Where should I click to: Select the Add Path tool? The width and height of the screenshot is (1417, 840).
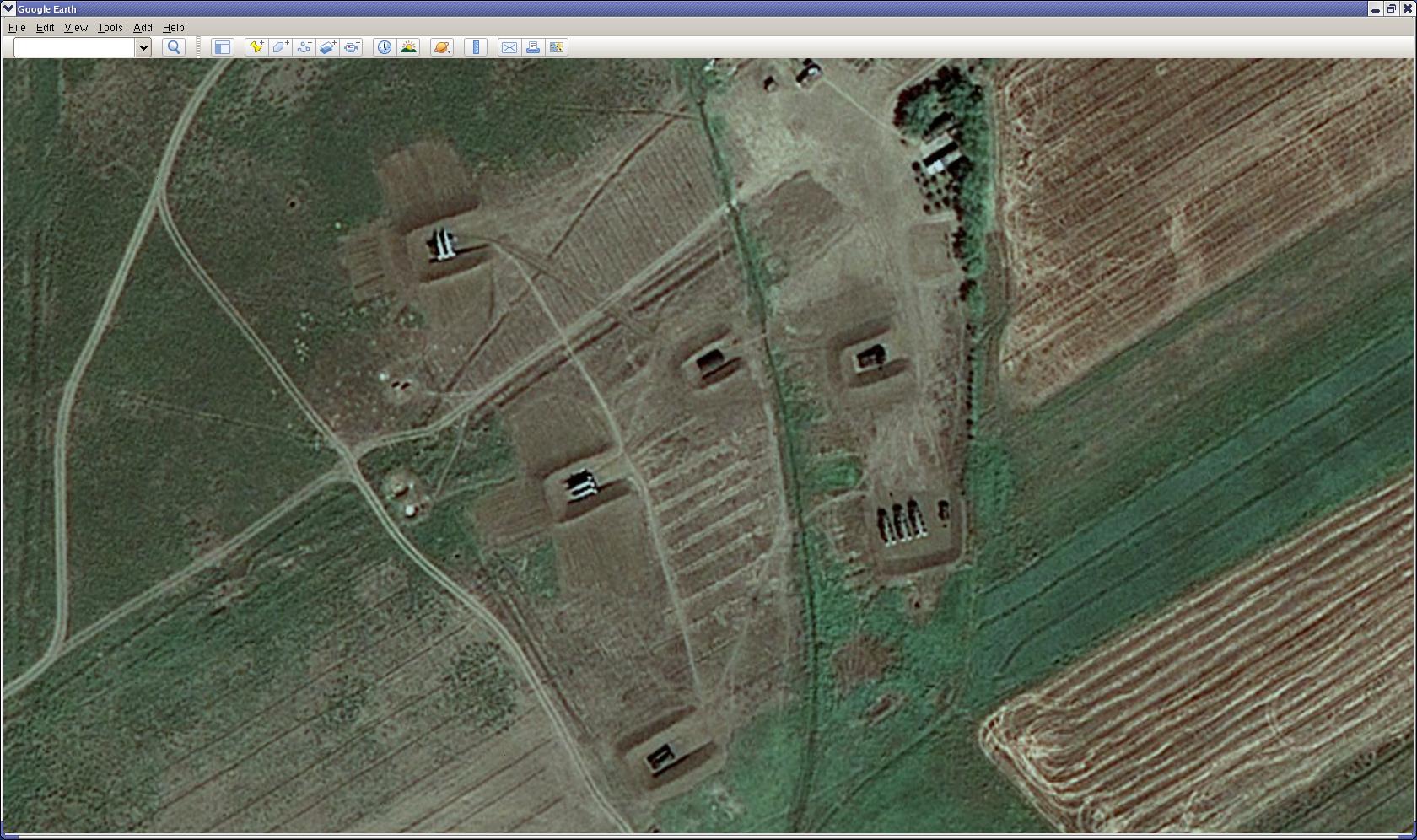click(x=304, y=47)
